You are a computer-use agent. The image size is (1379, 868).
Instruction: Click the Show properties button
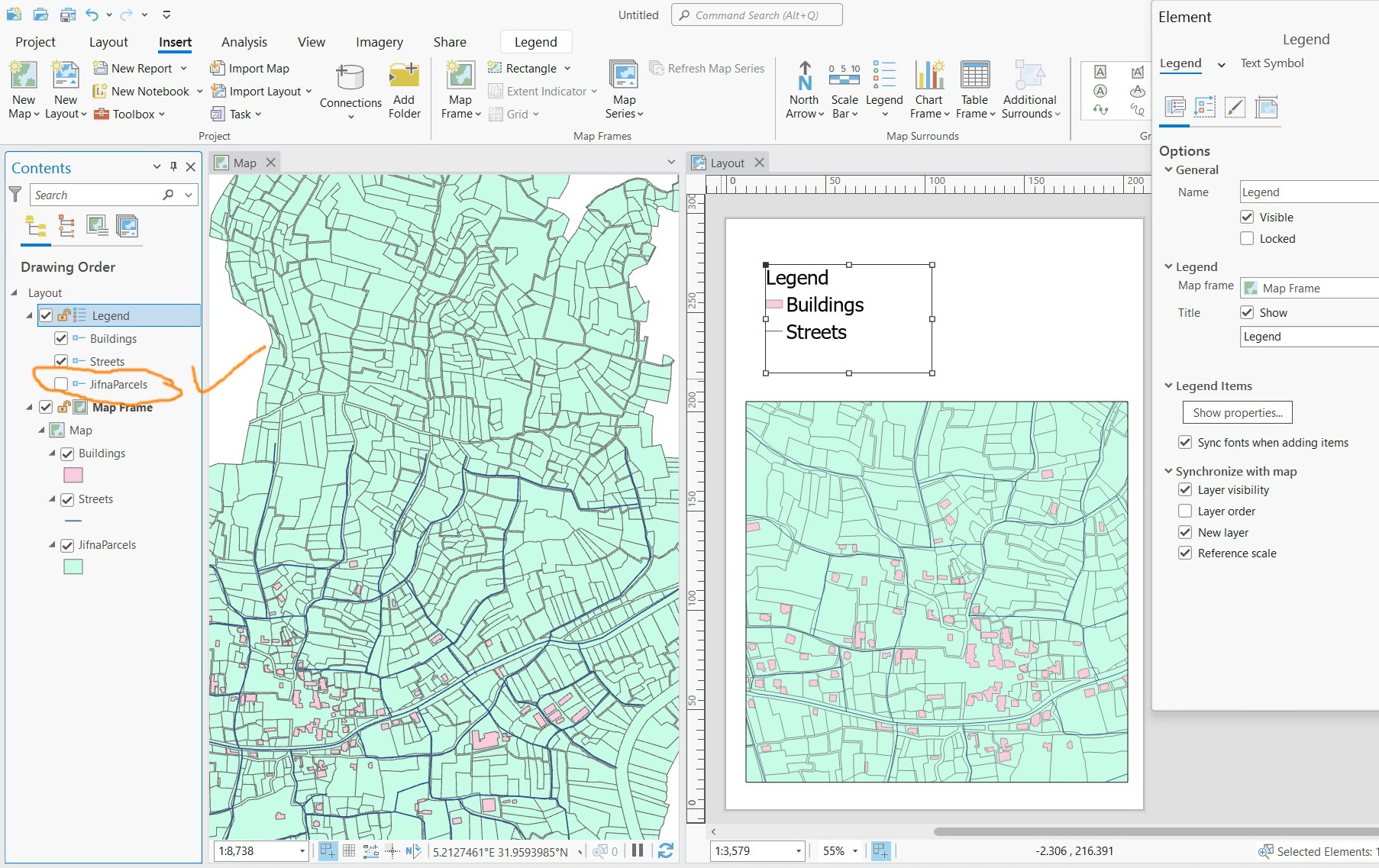coord(1237,412)
